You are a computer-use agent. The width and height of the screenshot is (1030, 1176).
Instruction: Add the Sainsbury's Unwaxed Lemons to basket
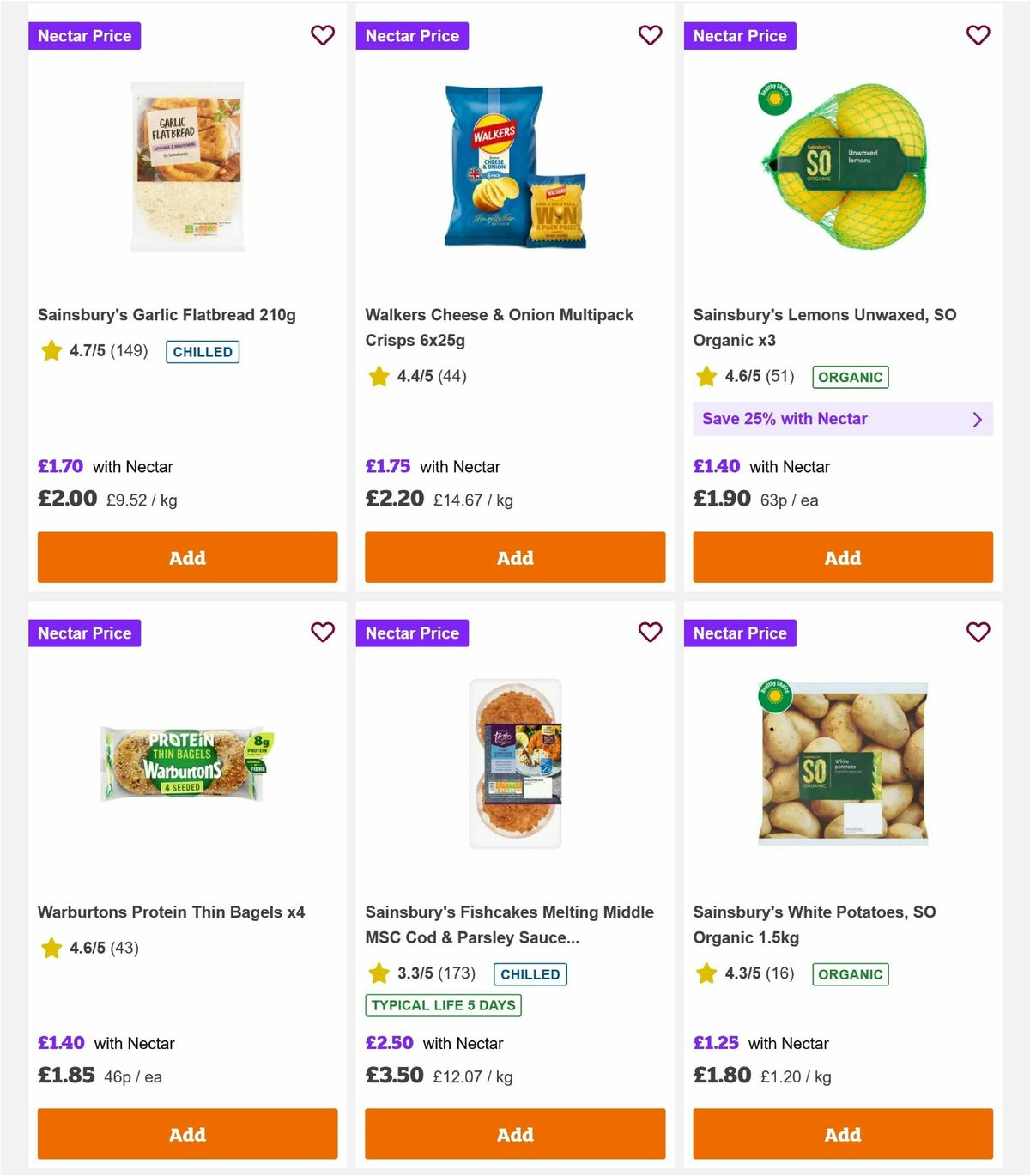[x=842, y=557]
